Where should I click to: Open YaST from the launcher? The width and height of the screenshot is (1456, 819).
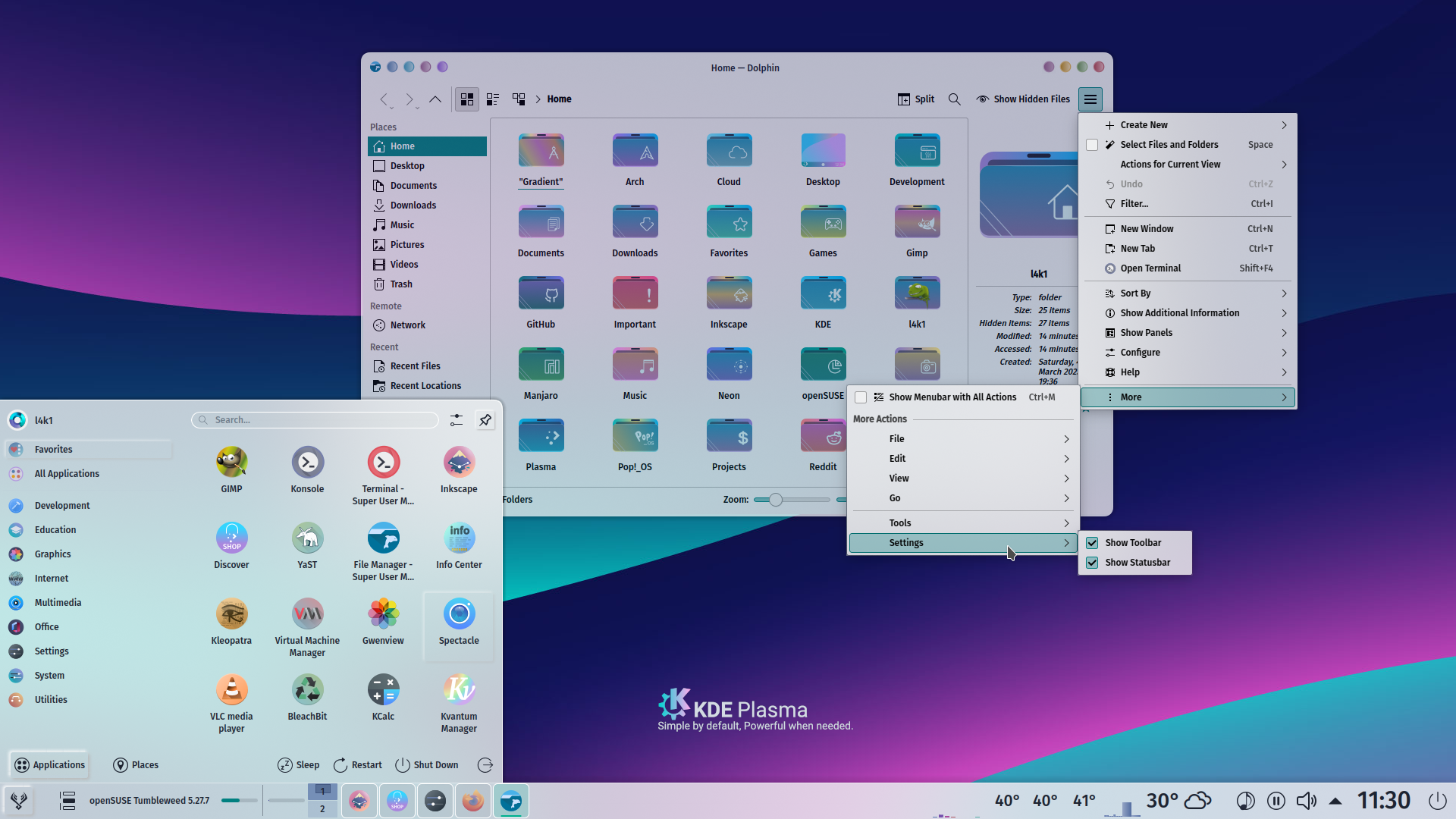click(307, 546)
